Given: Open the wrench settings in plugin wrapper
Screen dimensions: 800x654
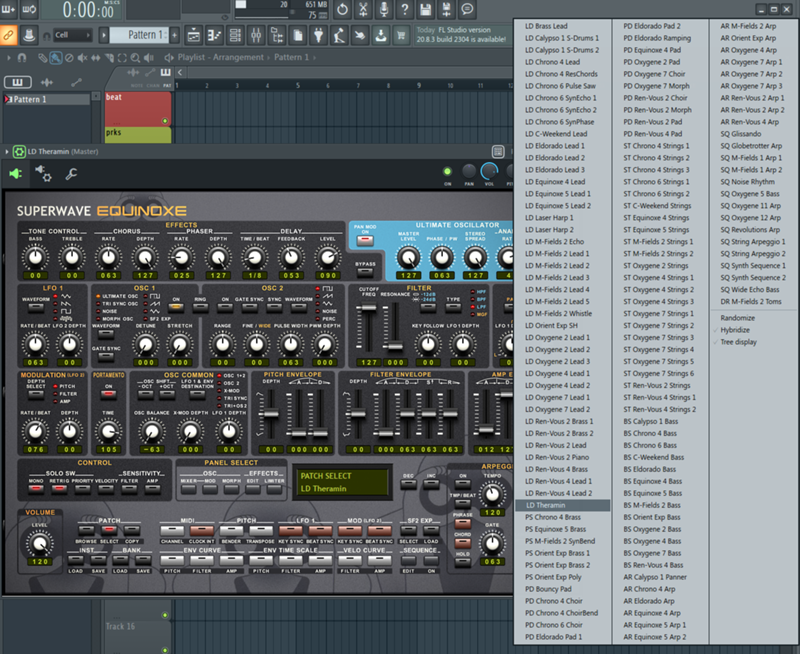Looking at the screenshot, I should coord(71,174).
